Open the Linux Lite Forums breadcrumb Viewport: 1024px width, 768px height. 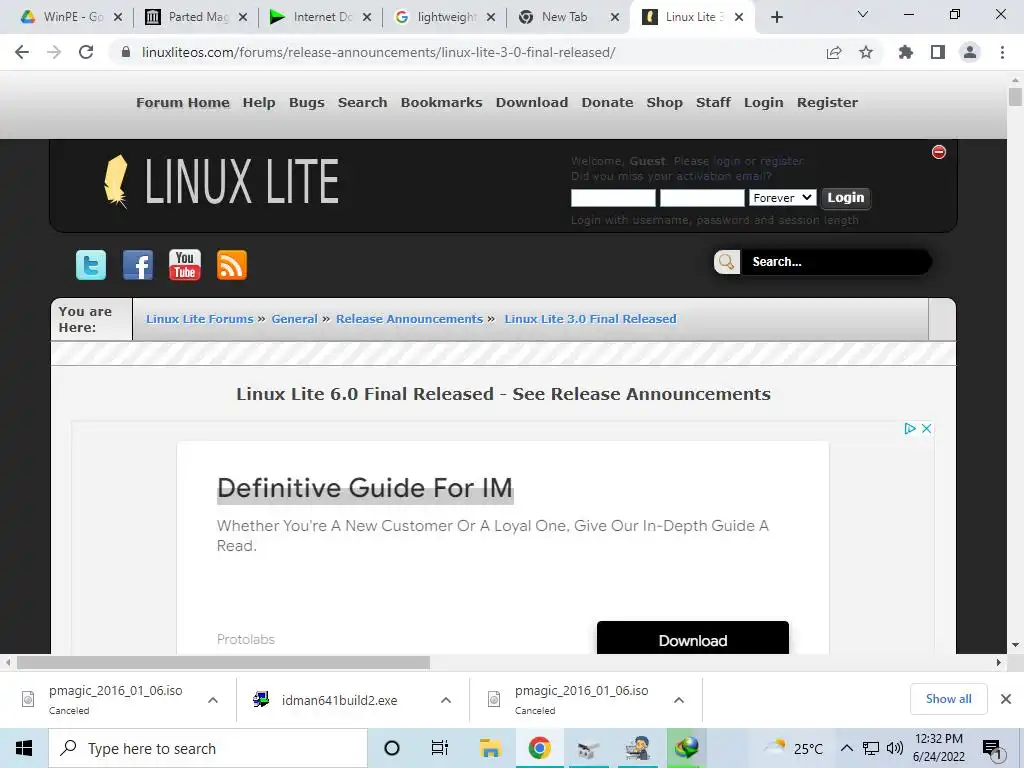coord(199,319)
